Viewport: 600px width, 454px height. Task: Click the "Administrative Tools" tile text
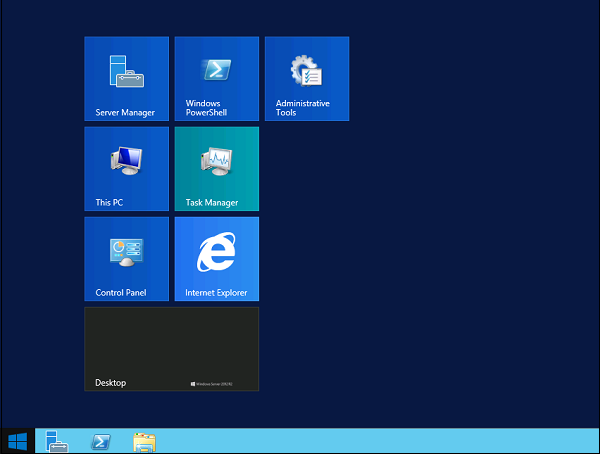tap(303, 108)
